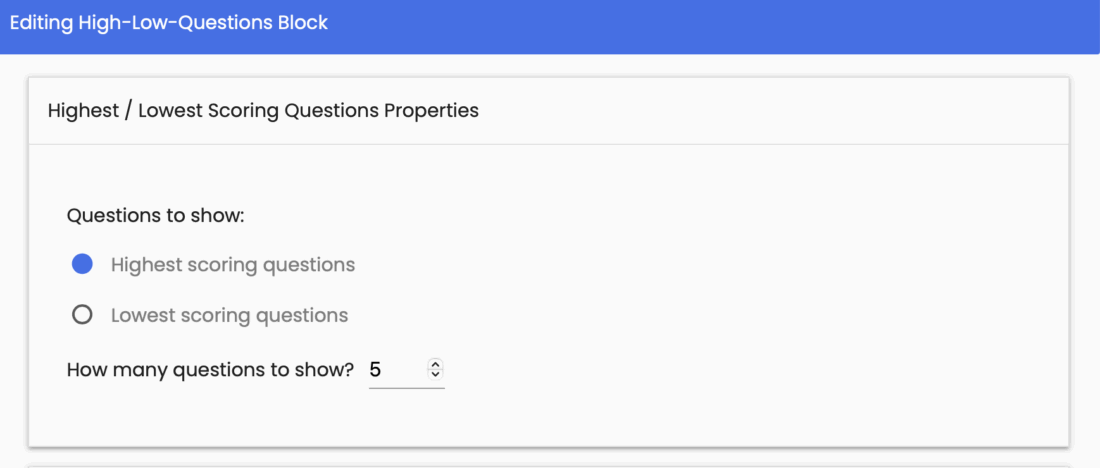Select the Highest scoring questions radio button

coord(83,265)
